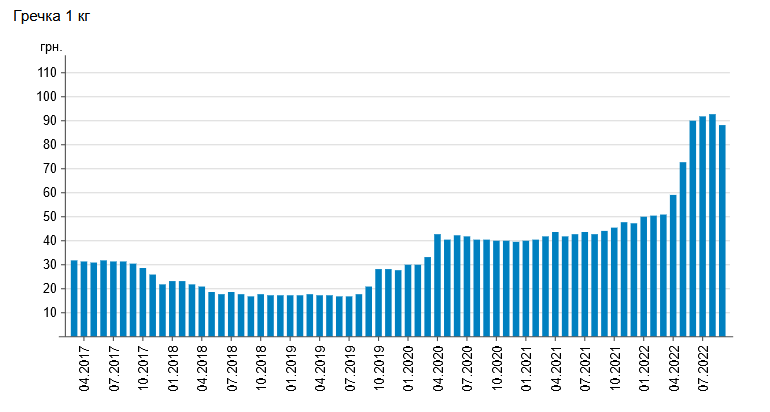
Task: Click the blue bar for 04.2021
Action: coord(555,284)
